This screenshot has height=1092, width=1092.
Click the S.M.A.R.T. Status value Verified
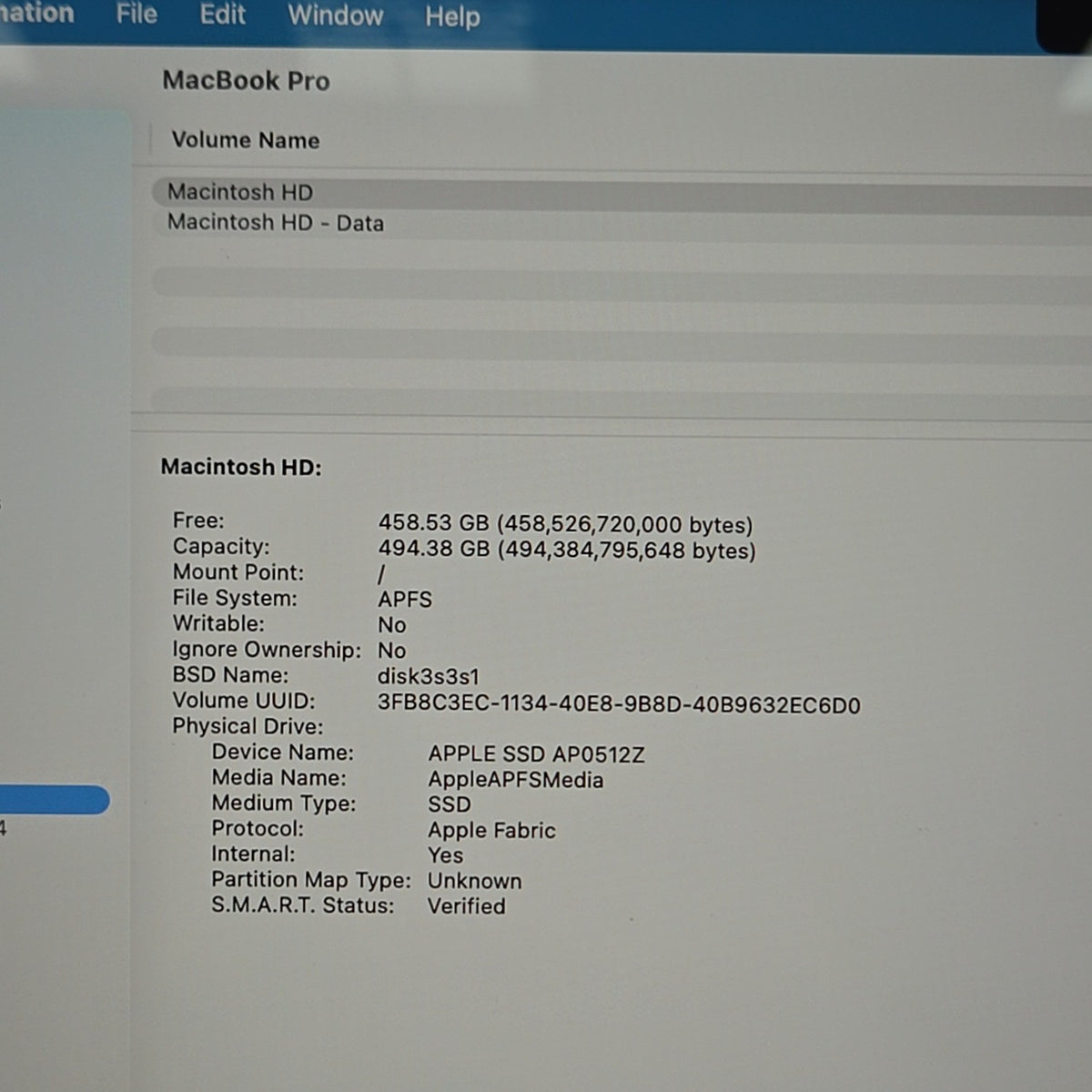467,906
